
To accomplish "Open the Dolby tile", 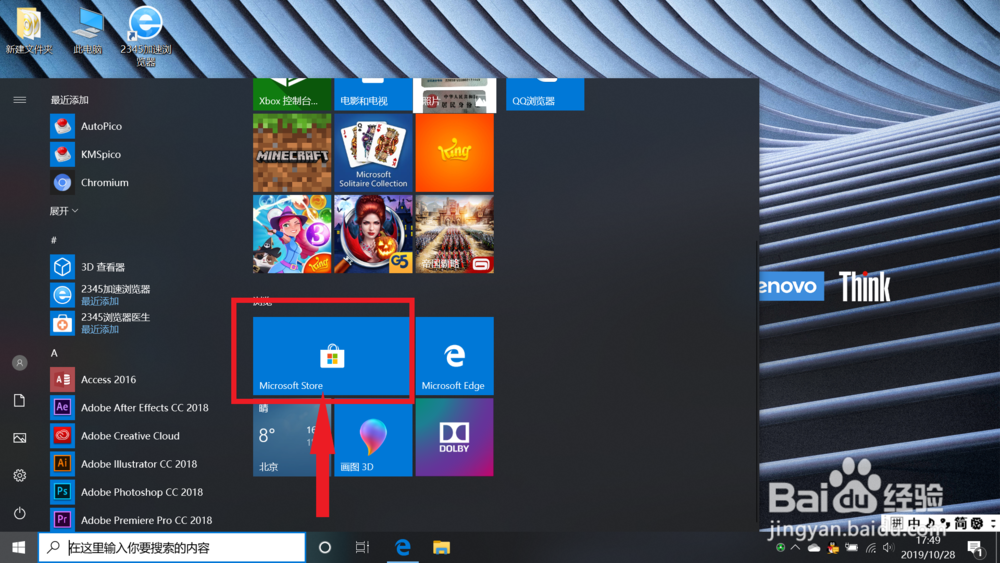I will coord(454,437).
